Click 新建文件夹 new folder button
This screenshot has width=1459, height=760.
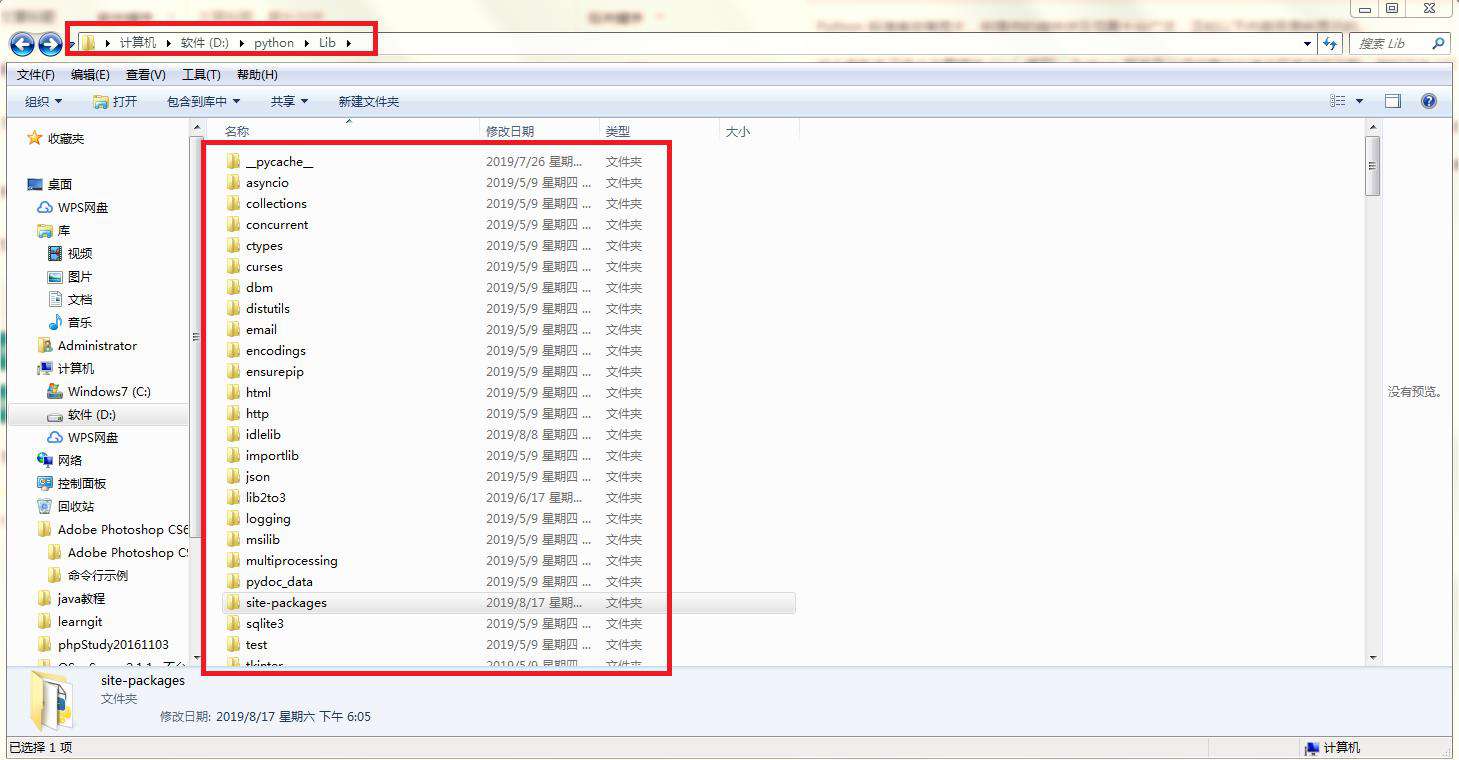pyautogui.click(x=368, y=101)
